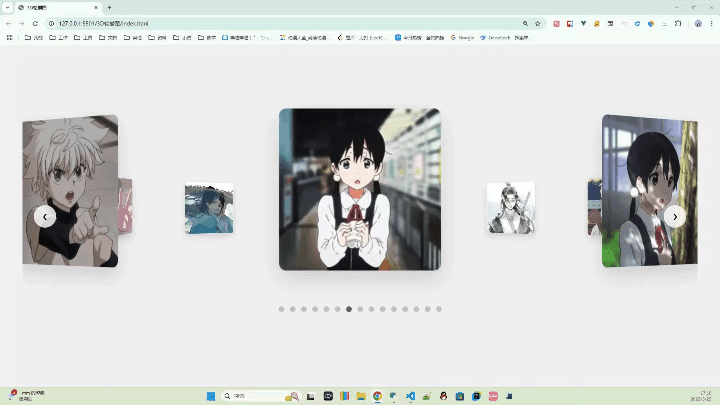
Task: Select the third carousel pagination dot
Action: pyautogui.click(x=304, y=309)
